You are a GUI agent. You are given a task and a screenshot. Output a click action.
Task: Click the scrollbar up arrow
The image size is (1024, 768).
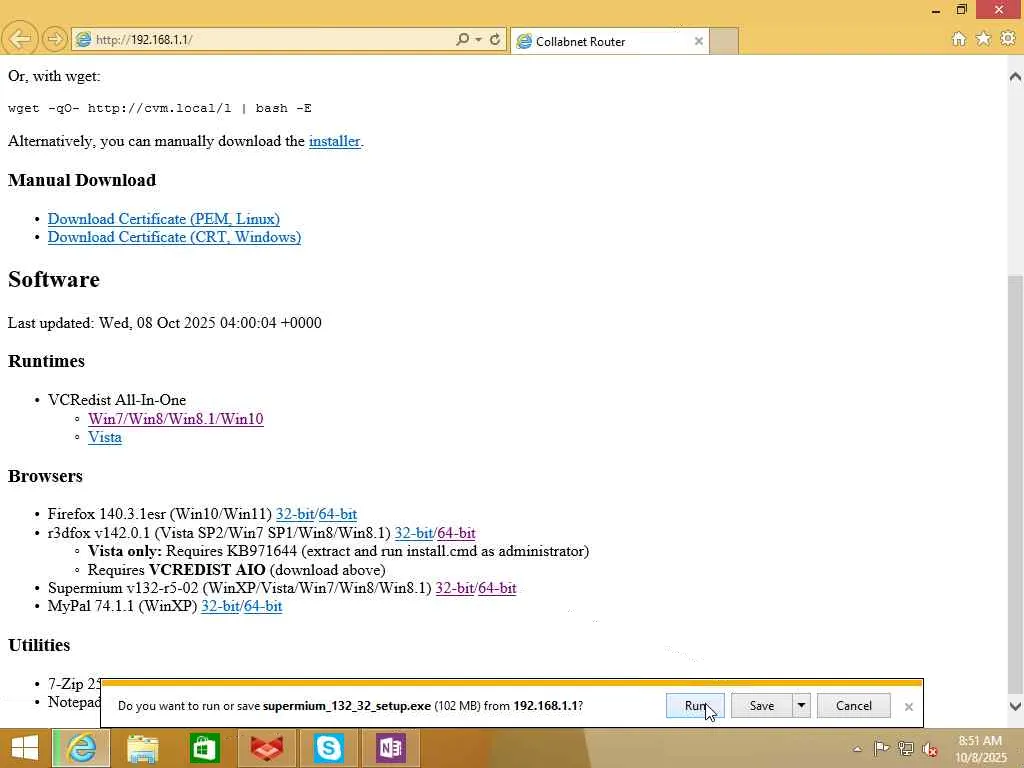(x=1016, y=76)
